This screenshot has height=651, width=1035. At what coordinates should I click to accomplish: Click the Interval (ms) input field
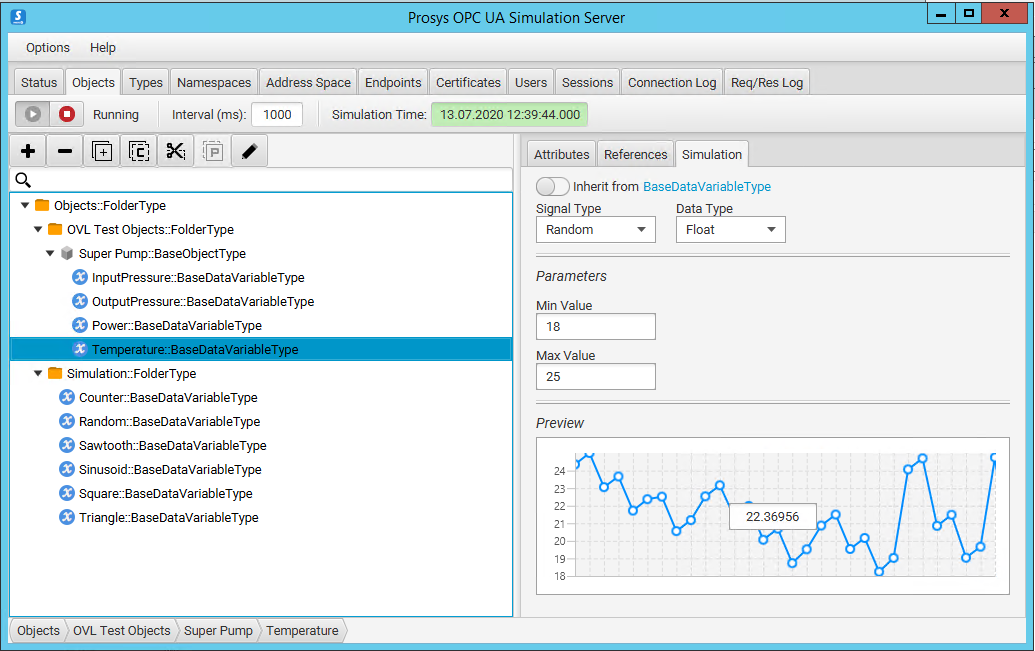click(x=277, y=114)
